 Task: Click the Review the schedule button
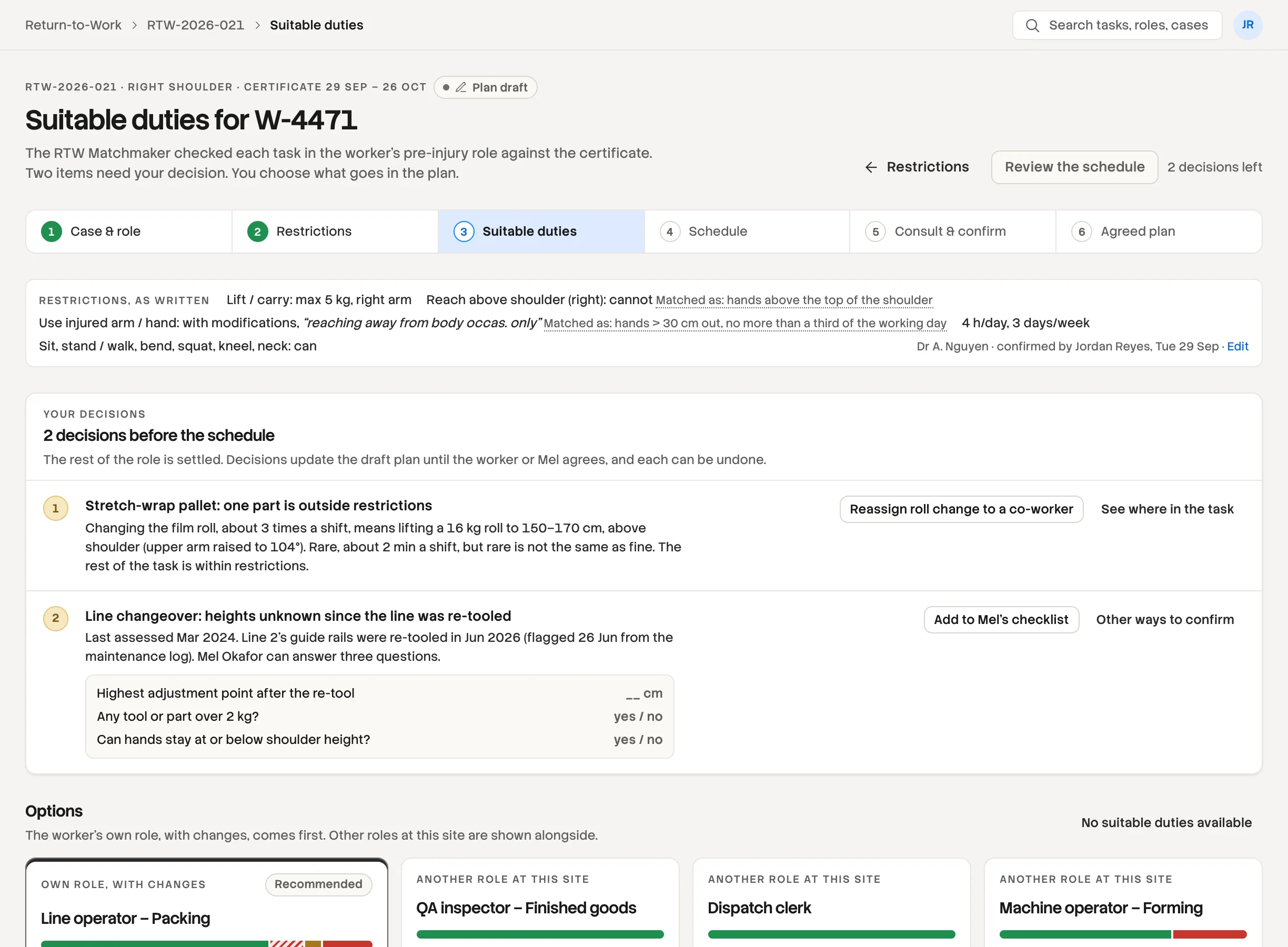point(1075,167)
